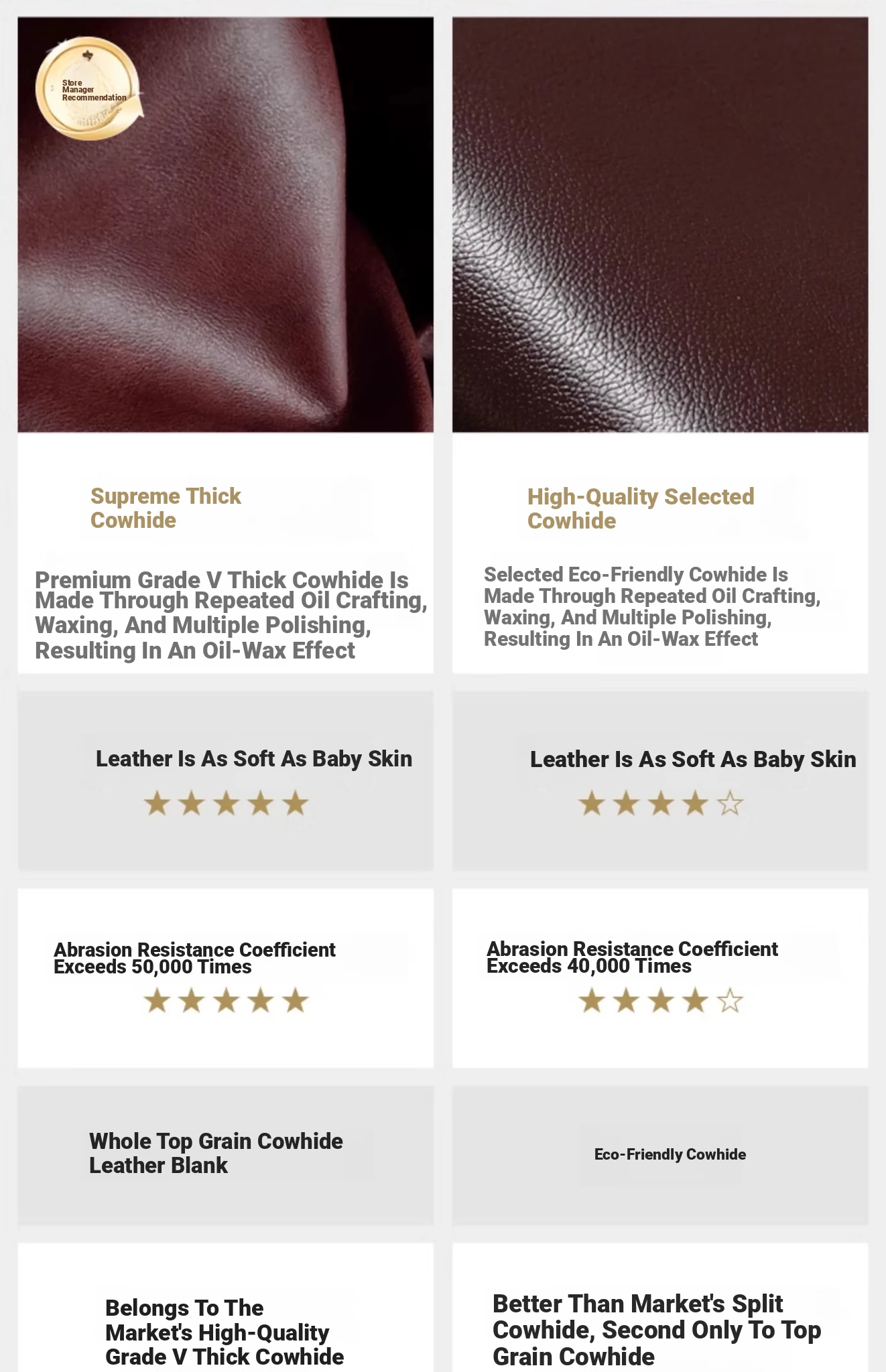Screen dimensions: 886x1372
Task: Click the Eco-Friendly Cowhide label
Action: (x=670, y=1154)
